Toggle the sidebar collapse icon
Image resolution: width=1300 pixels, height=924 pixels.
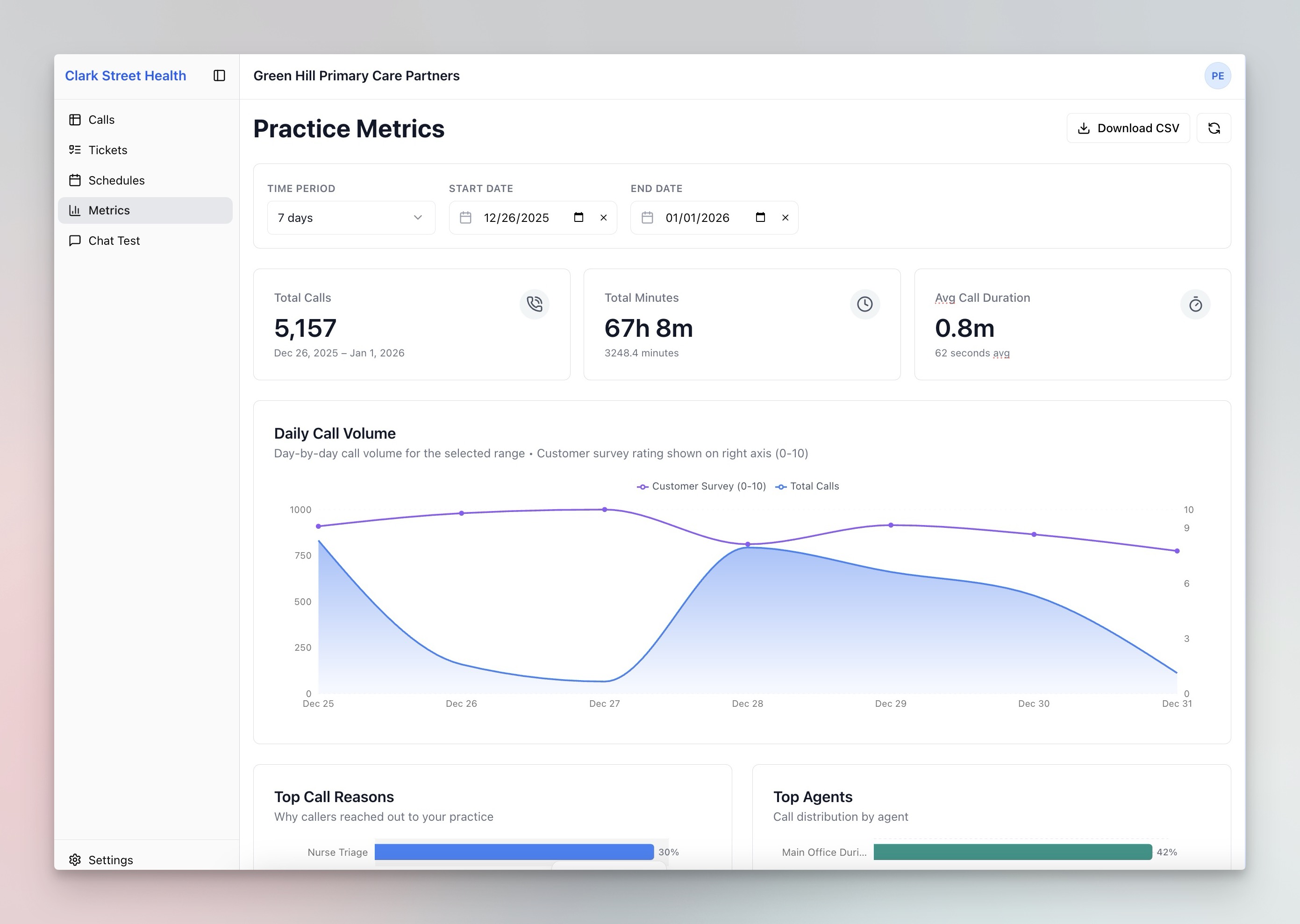219,76
